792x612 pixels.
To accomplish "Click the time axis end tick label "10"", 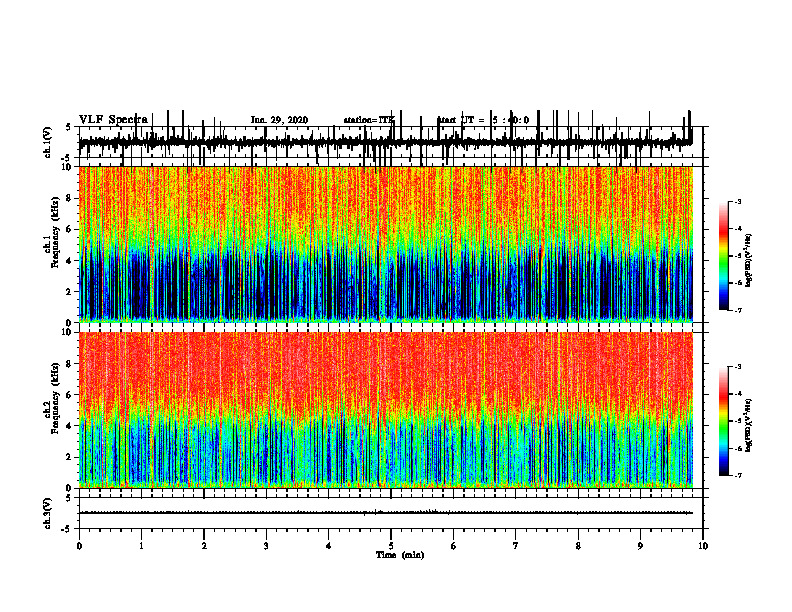I will click(x=703, y=546).
